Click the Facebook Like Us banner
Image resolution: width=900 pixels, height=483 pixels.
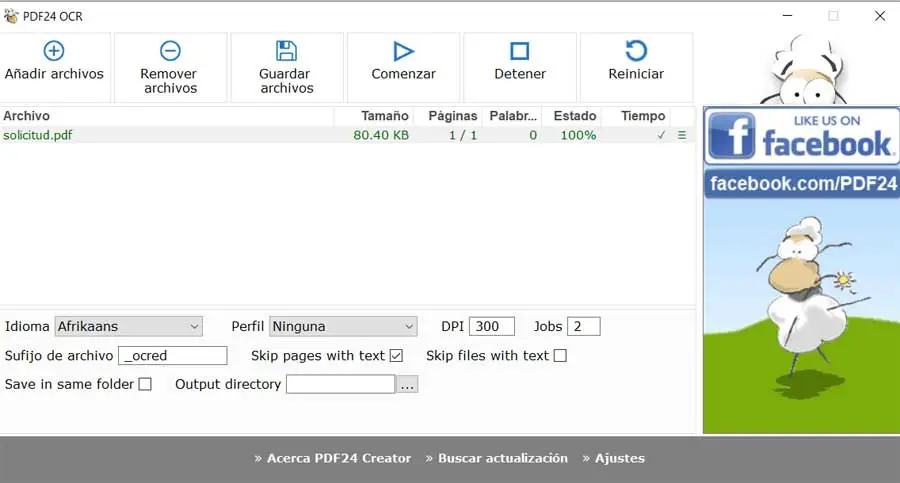800,136
